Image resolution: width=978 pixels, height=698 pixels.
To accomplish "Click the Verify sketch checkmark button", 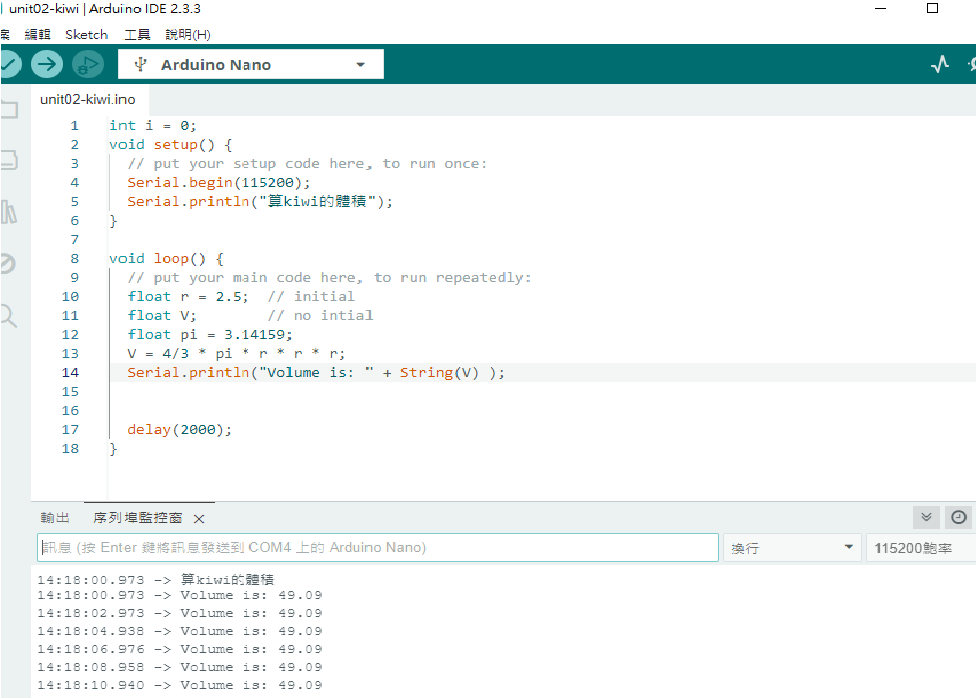I will point(7,65).
